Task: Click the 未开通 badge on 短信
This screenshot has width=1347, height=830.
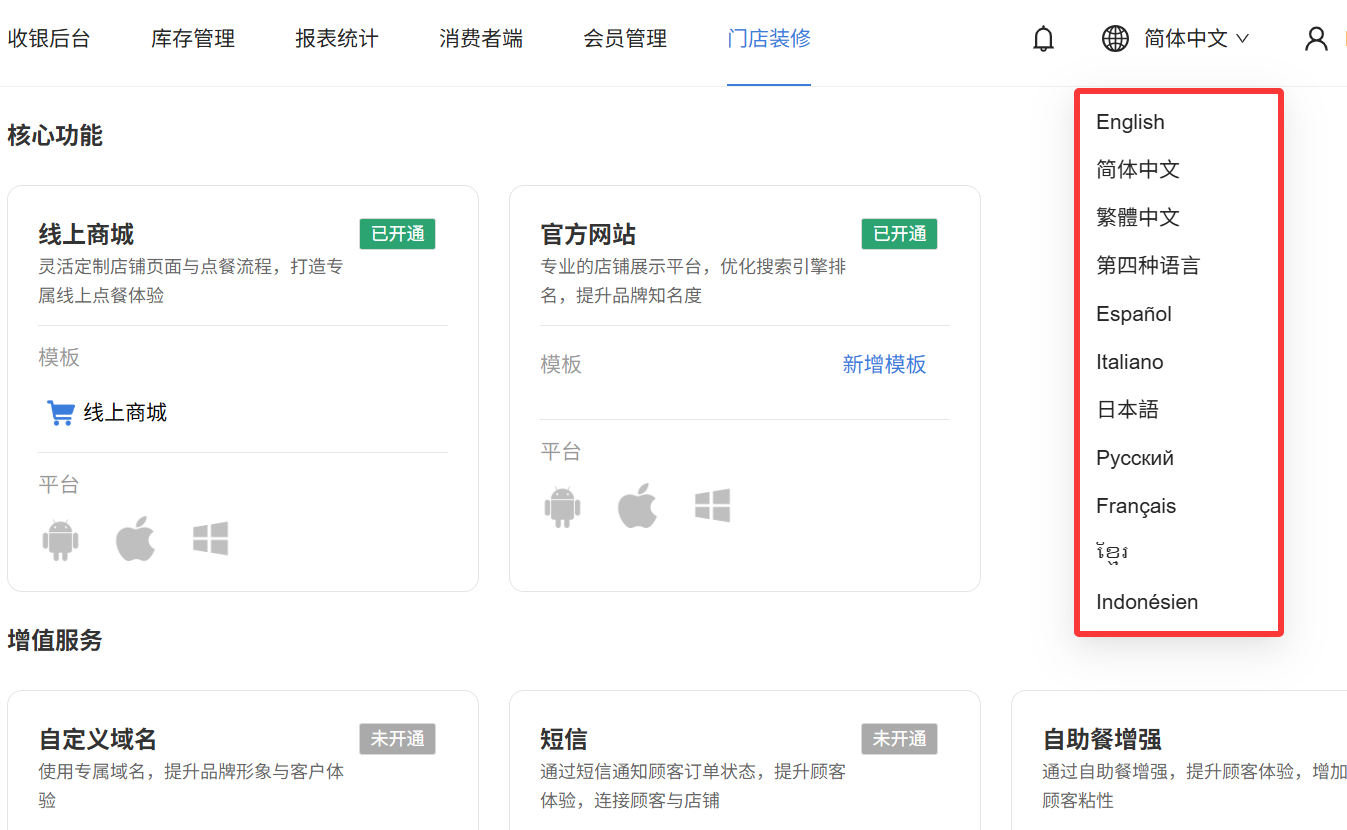Action: (x=900, y=739)
